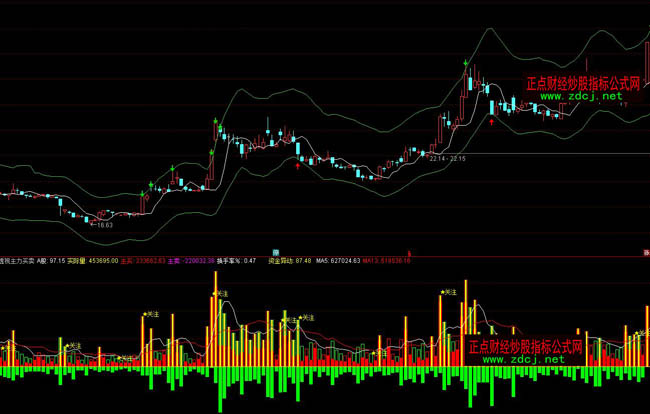This screenshot has height=414, width=650.
Task: Click the green down arrow at the price peak
Action: [x=465, y=64]
